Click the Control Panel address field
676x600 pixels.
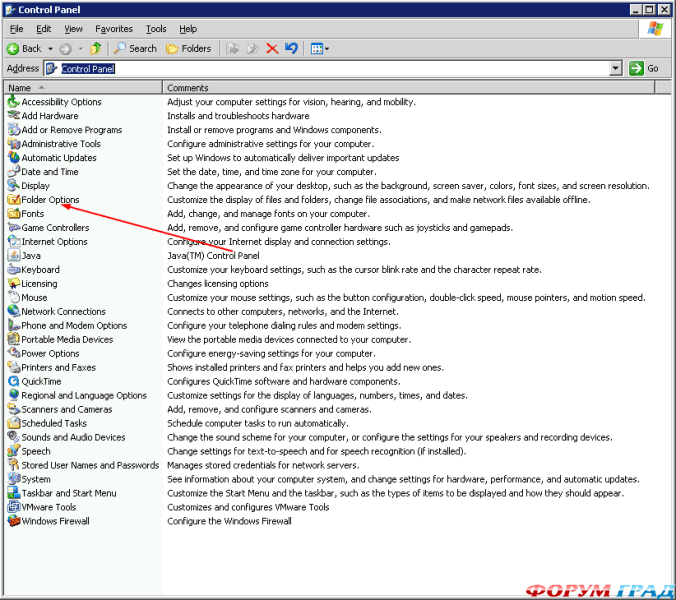tap(300, 69)
